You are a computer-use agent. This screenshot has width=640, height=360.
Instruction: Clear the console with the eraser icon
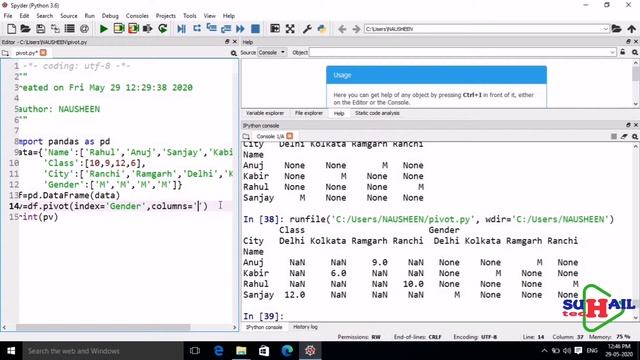[624, 136]
